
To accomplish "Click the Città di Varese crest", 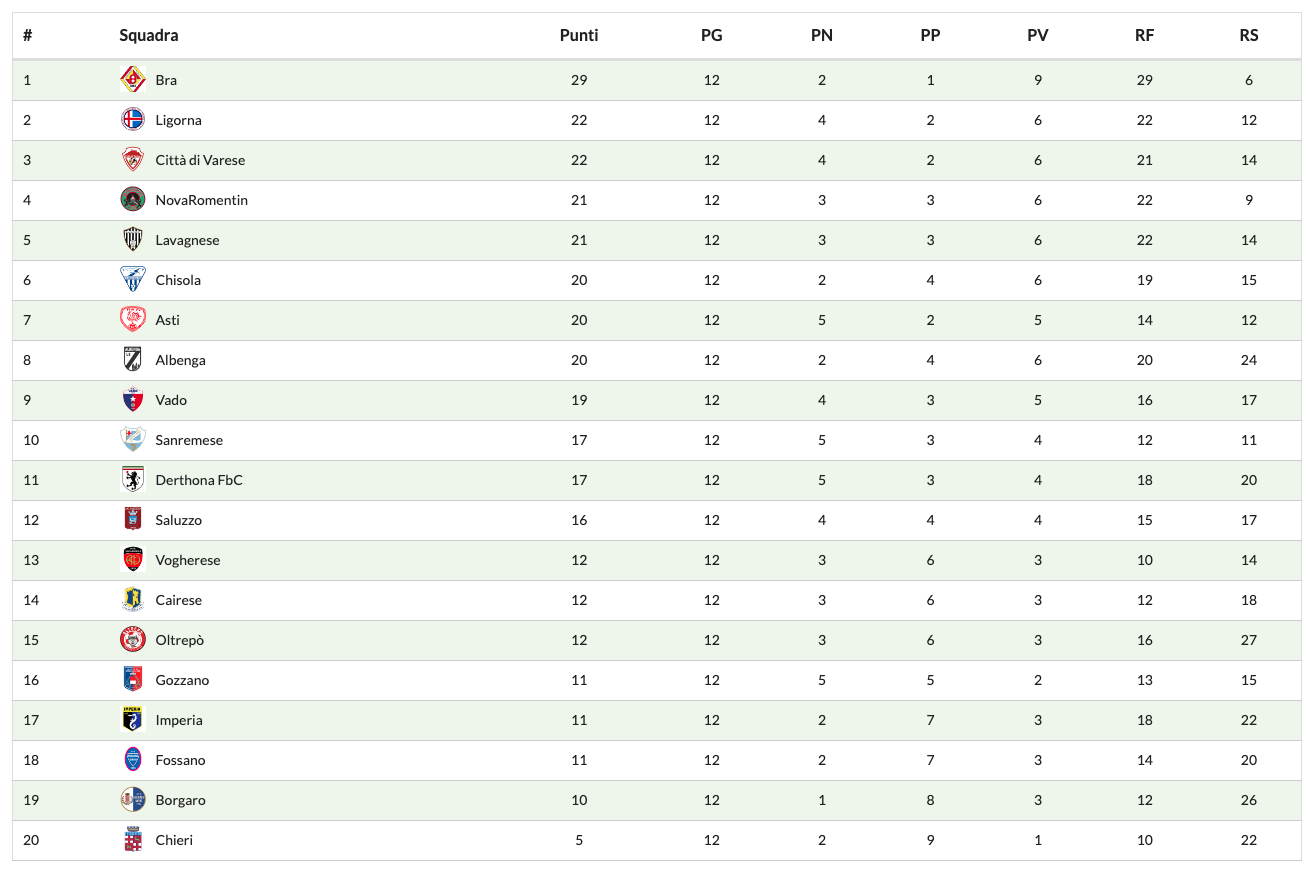I will tap(133, 160).
